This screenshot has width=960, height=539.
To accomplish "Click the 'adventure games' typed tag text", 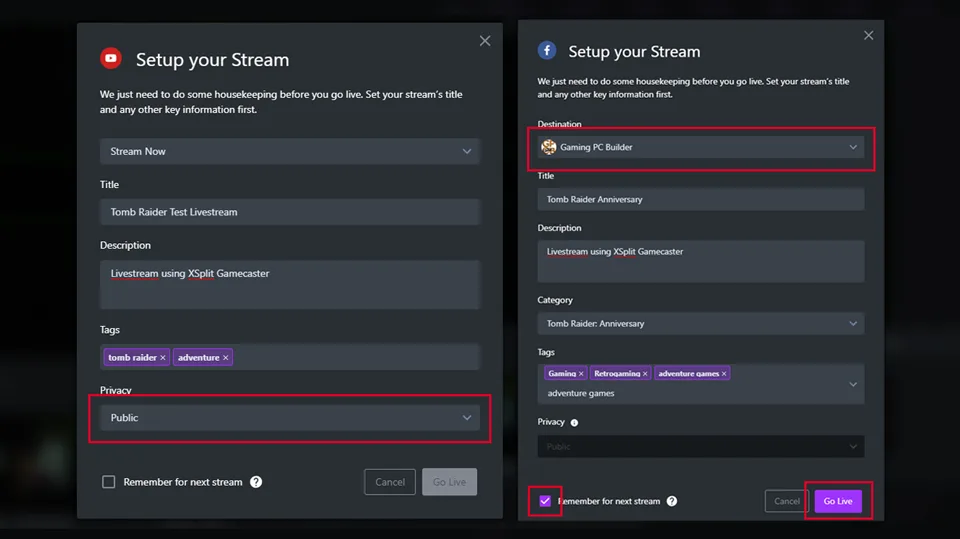I will tap(580, 393).
